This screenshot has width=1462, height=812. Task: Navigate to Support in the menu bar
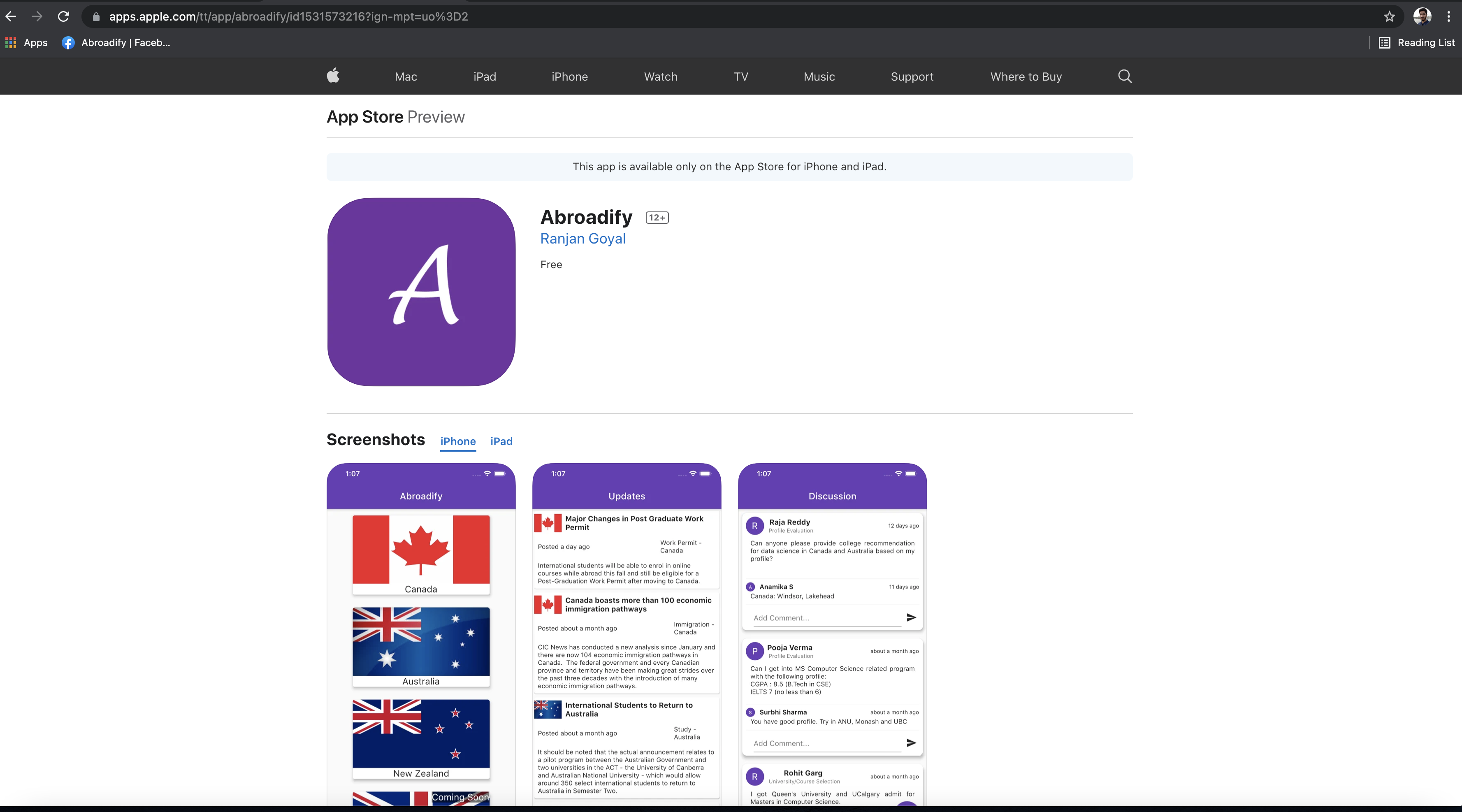point(912,77)
